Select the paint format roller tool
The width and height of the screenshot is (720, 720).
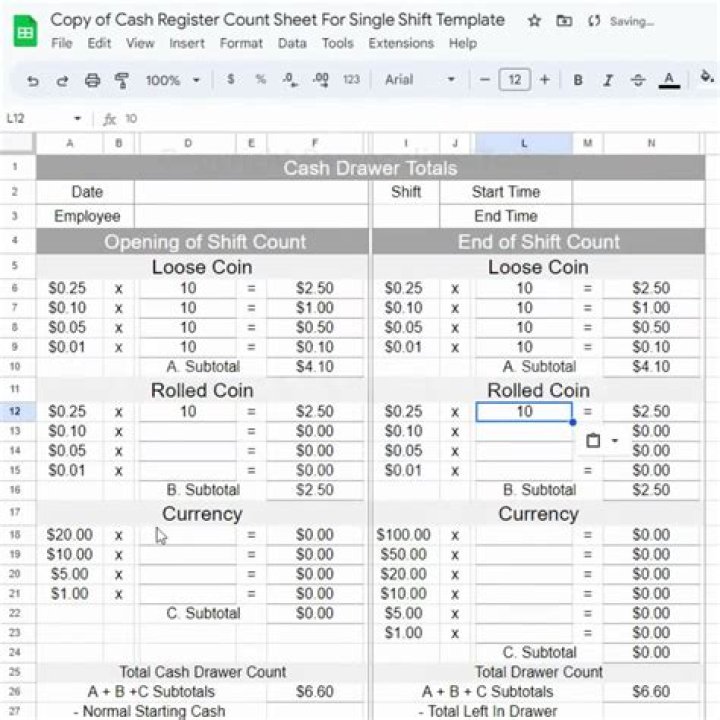(x=122, y=80)
